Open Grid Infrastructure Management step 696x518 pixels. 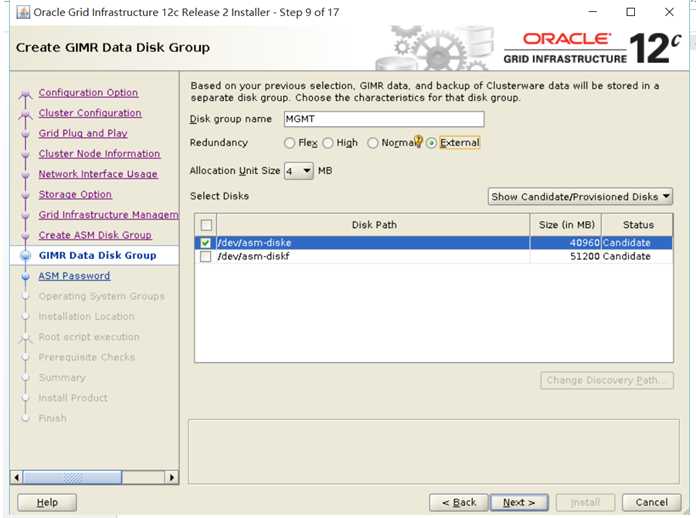(108, 215)
